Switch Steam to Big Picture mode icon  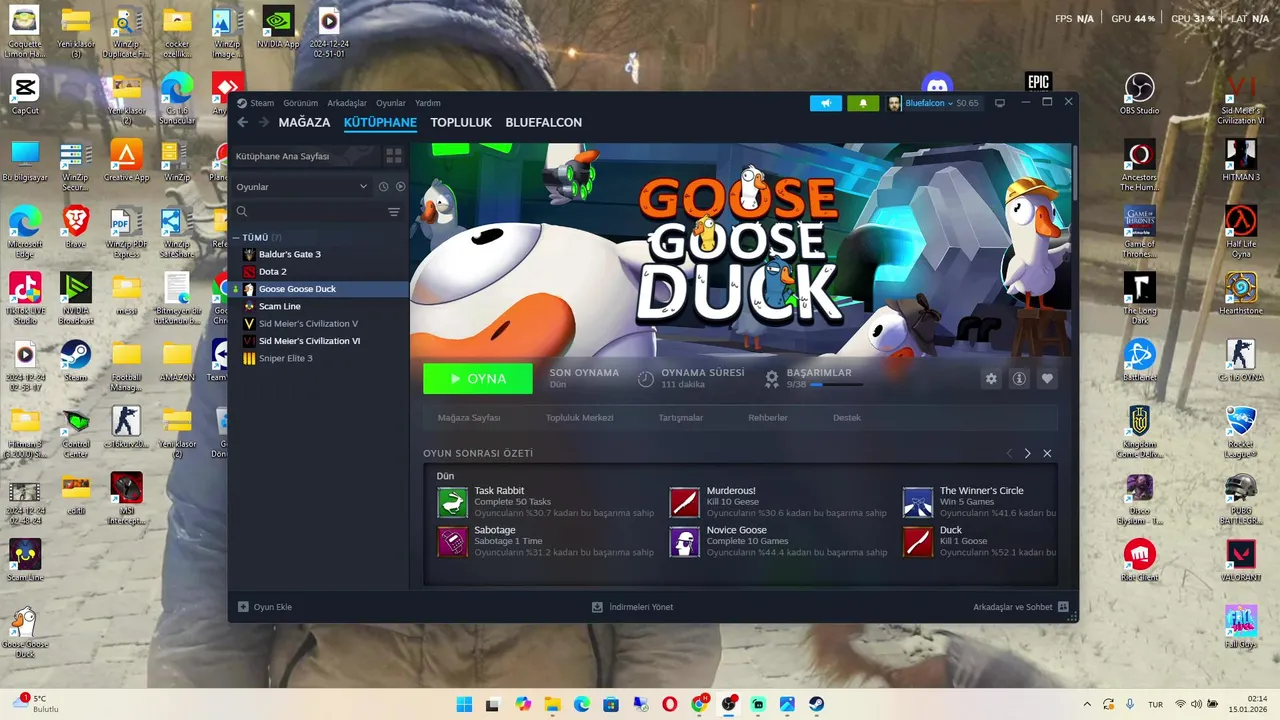click(999, 103)
